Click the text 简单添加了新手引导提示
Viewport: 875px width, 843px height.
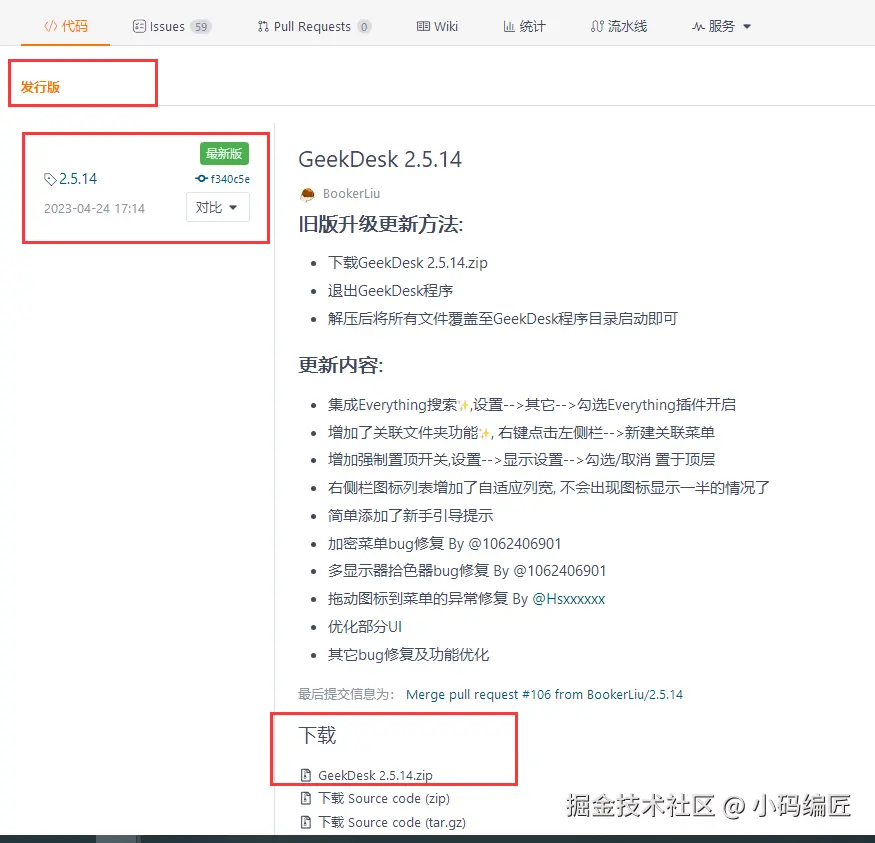tap(410, 516)
